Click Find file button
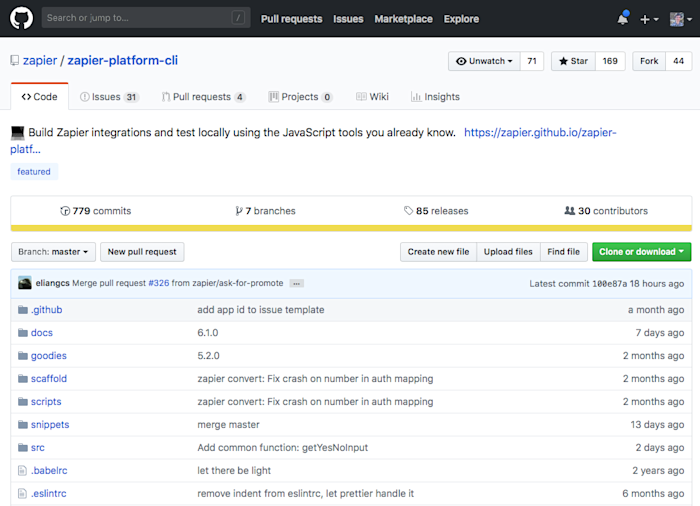The image size is (700, 506). [x=564, y=252]
